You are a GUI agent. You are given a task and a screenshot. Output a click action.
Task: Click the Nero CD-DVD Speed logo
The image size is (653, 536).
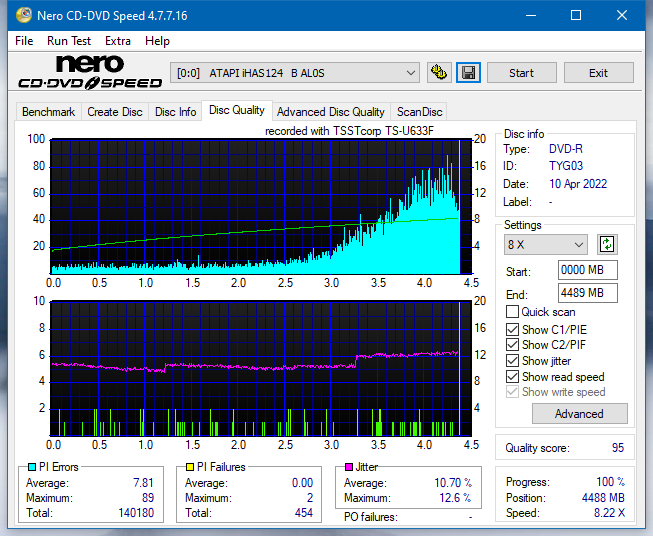[x=90, y=72]
